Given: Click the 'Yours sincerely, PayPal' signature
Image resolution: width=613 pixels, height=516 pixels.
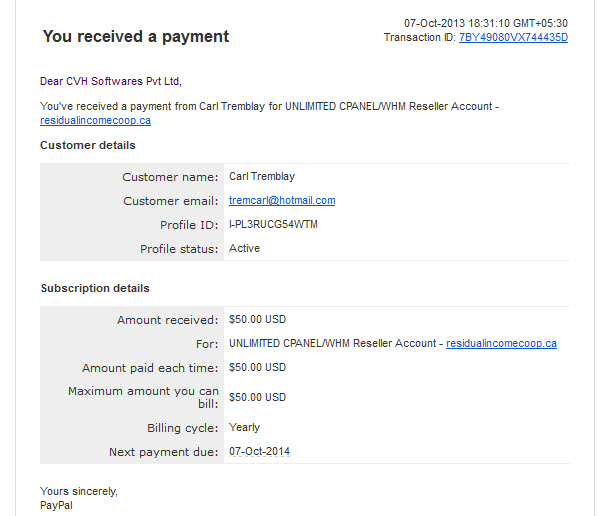Looking at the screenshot, I should click(79, 498).
